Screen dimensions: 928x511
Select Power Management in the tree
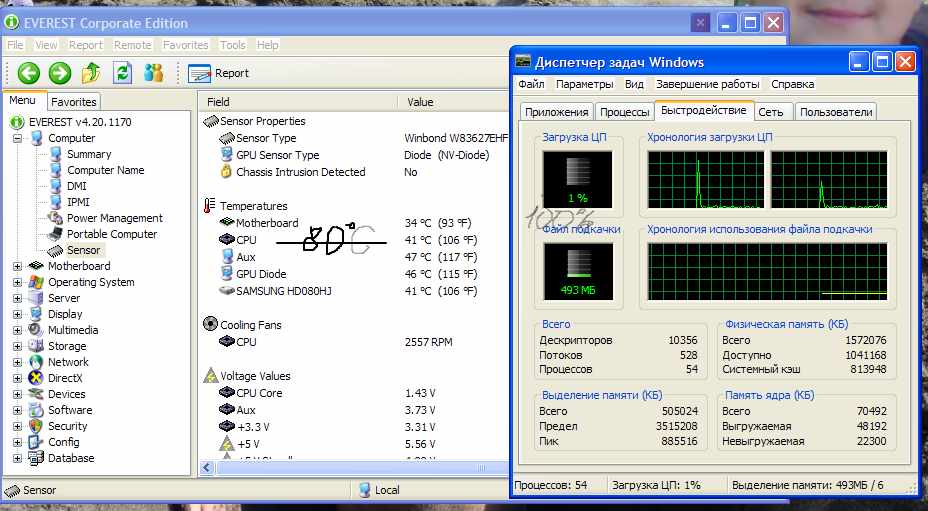114,218
